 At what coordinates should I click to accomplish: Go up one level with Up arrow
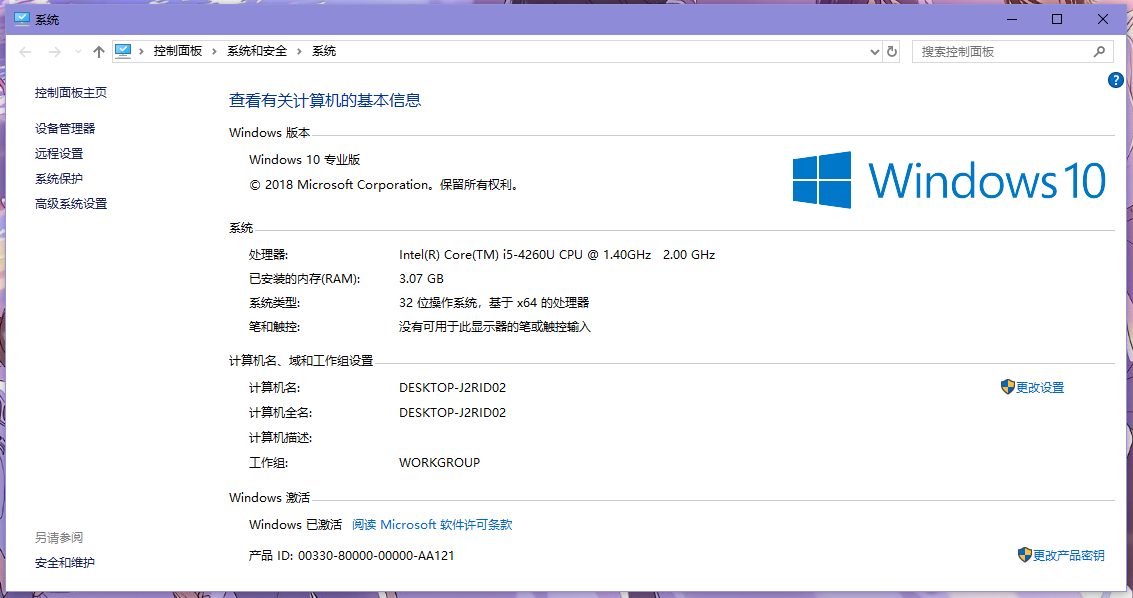coord(98,52)
